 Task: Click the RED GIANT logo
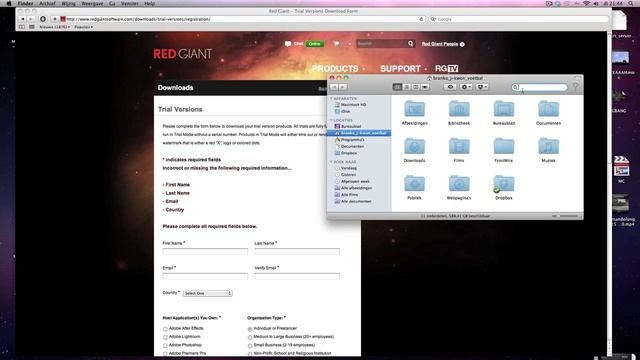pos(182,54)
